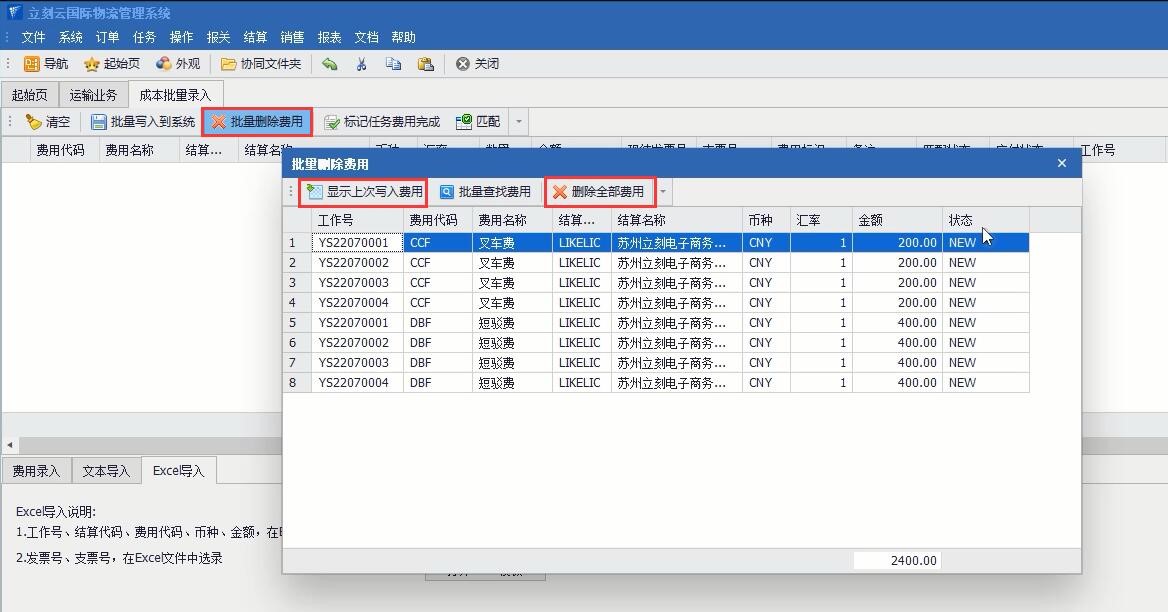The image size is (1168, 612).
Task: Click 批量写入到系统 save button
Action: [x=143, y=122]
